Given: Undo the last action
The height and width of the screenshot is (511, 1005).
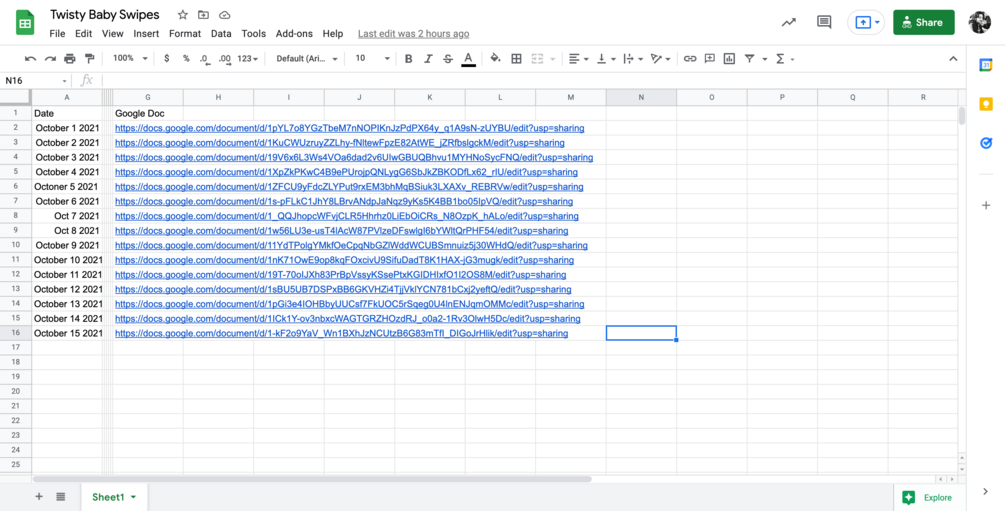Looking at the screenshot, I should [30, 58].
